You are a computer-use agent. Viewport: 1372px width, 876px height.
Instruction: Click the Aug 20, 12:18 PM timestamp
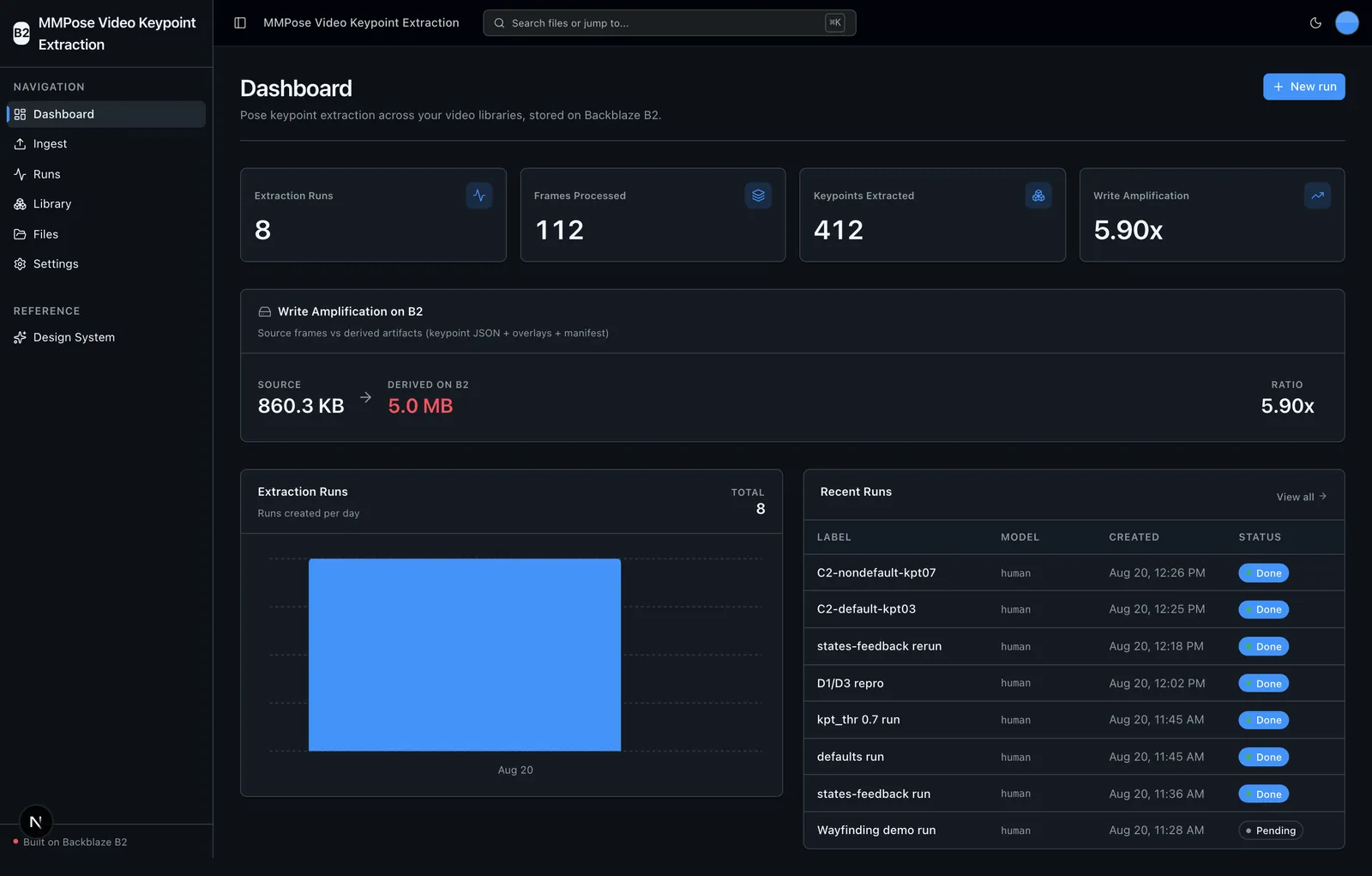coord(1156,646)
